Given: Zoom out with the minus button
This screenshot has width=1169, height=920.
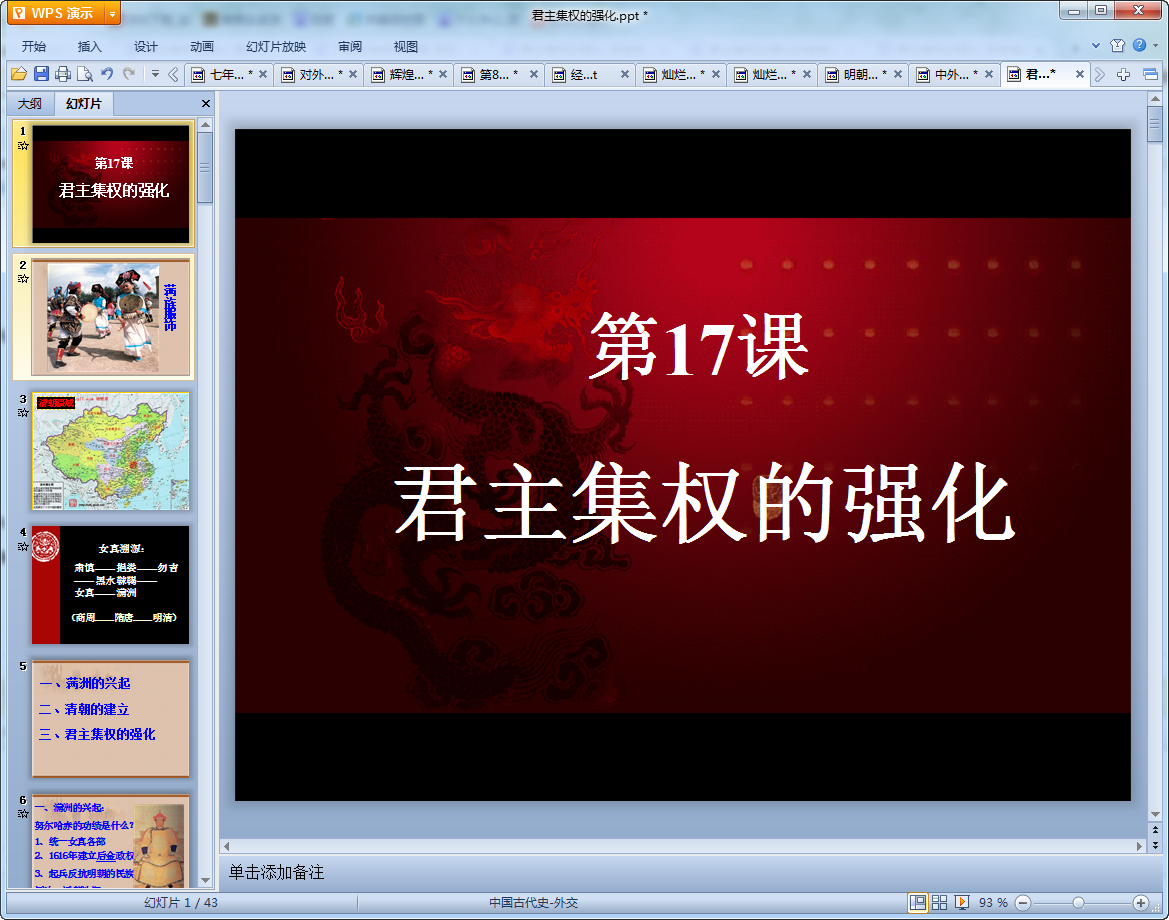Looking at the screenshot, I should 1024,903.
